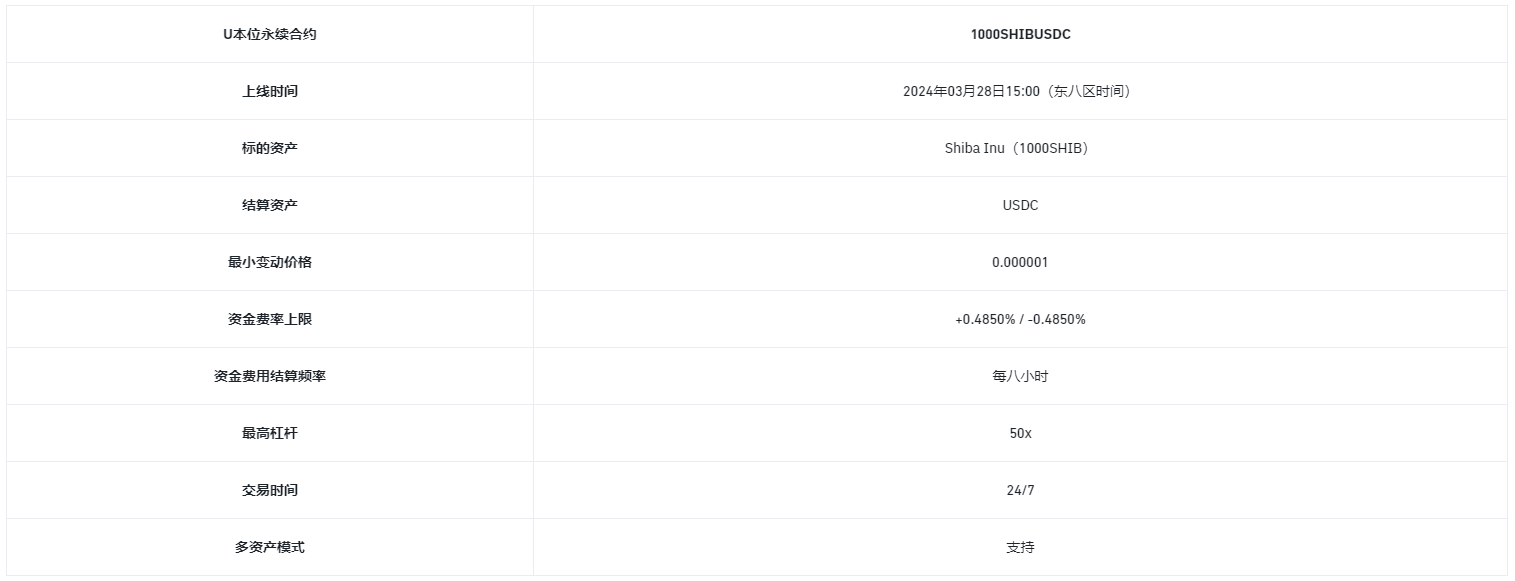This screenshot has height=581, width=1515.
Task: Click the 支持 value in last row
Action: 1020,547
